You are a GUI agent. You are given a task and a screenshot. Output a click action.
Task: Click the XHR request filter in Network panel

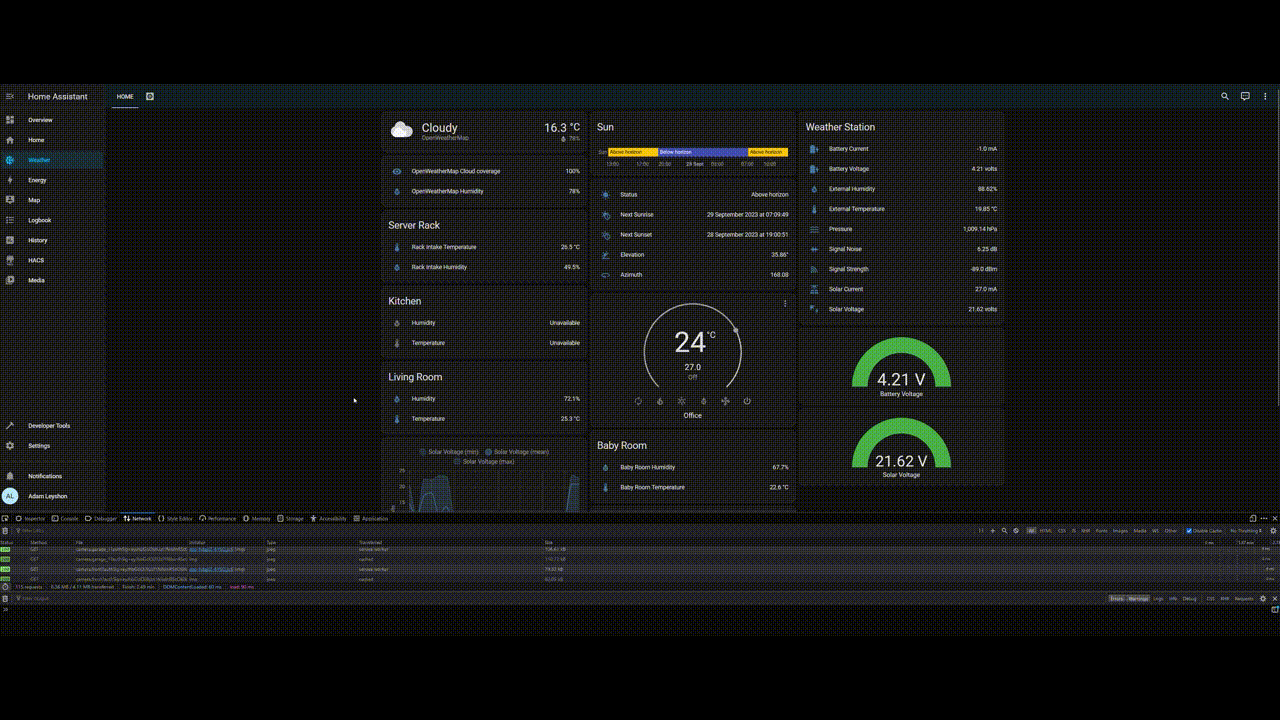[1085, 531]
